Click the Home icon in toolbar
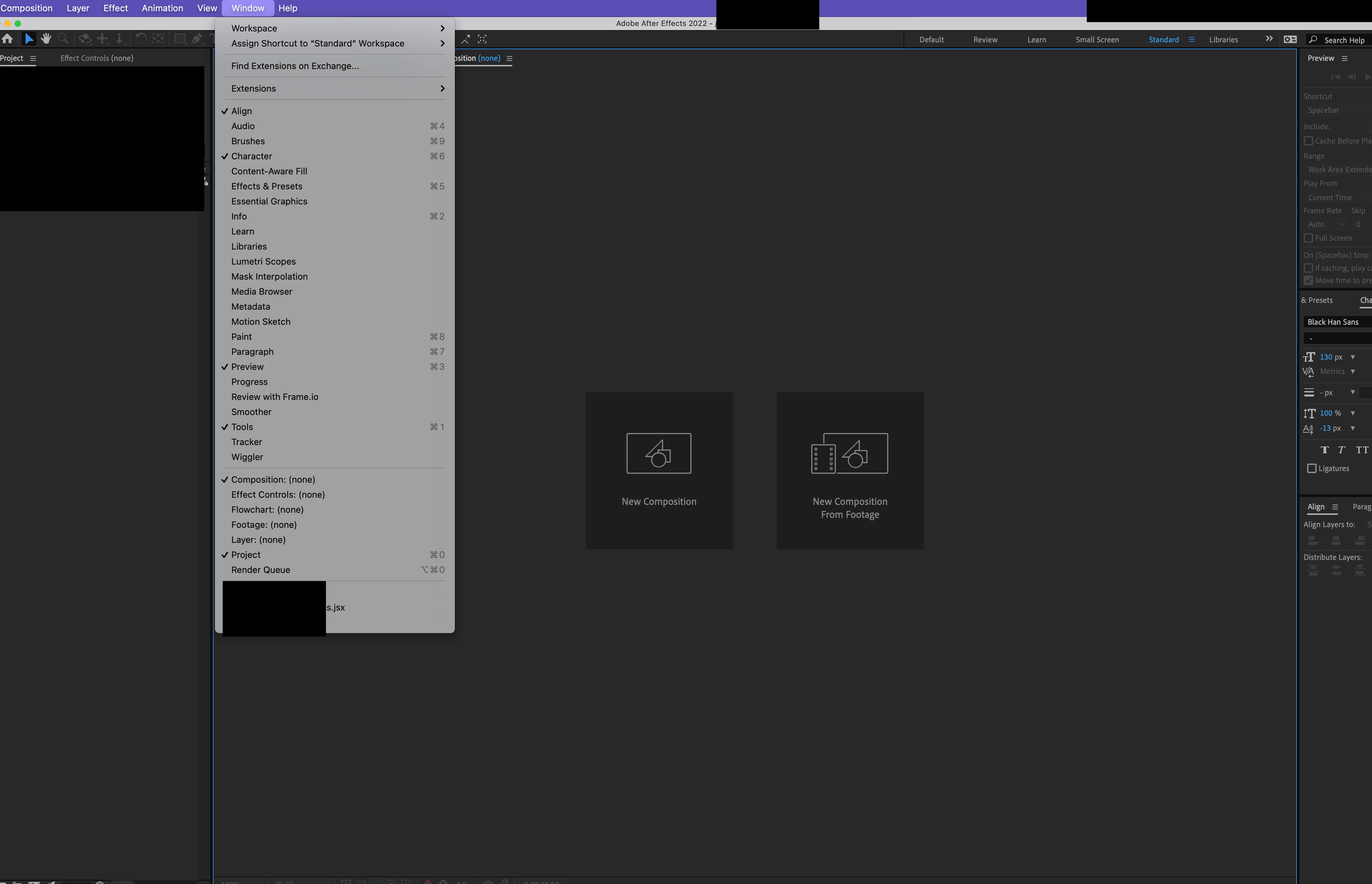 [x=8, y=39]
